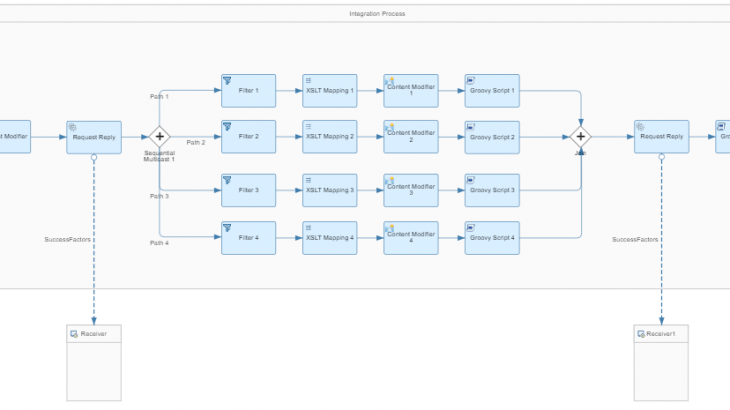Image resolution: width=730 pixels, height=410 pixels.
Task: Click the funnel icon on Filter 4
Action: click(227, 228)
